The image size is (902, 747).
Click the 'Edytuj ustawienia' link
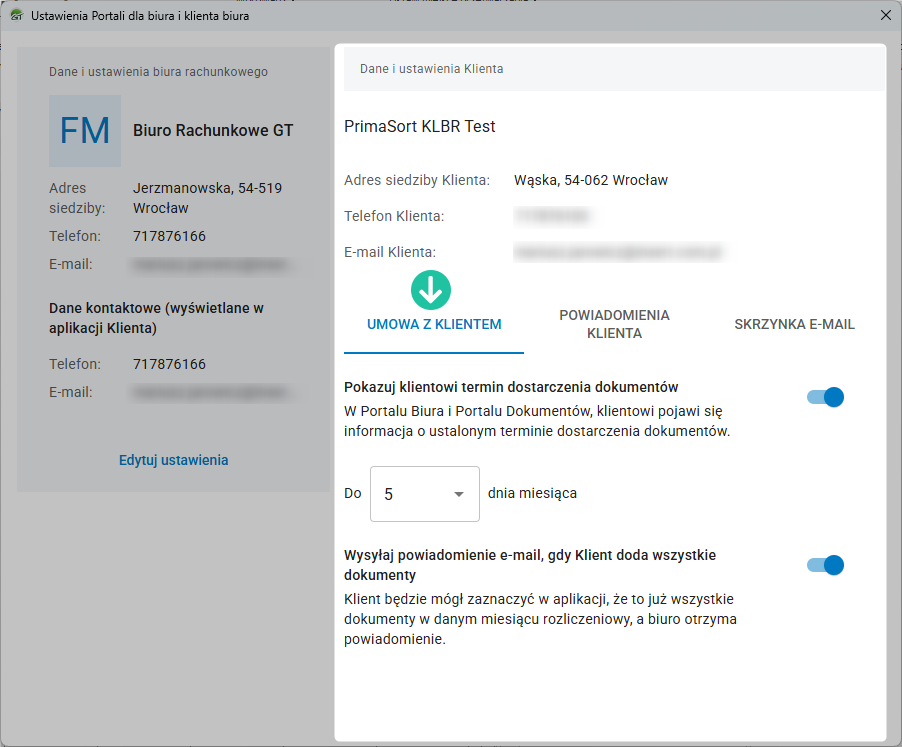174,460
